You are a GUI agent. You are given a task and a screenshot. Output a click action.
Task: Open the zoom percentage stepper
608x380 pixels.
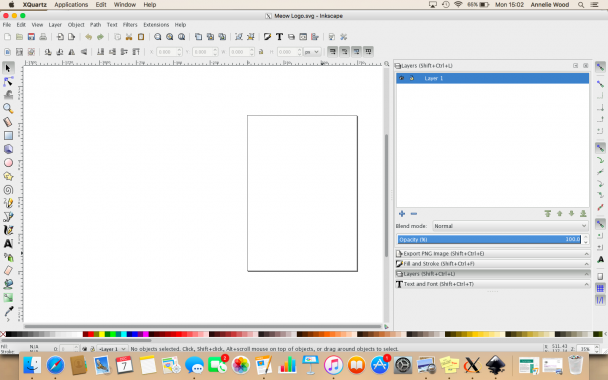click(x=597, y=349)
